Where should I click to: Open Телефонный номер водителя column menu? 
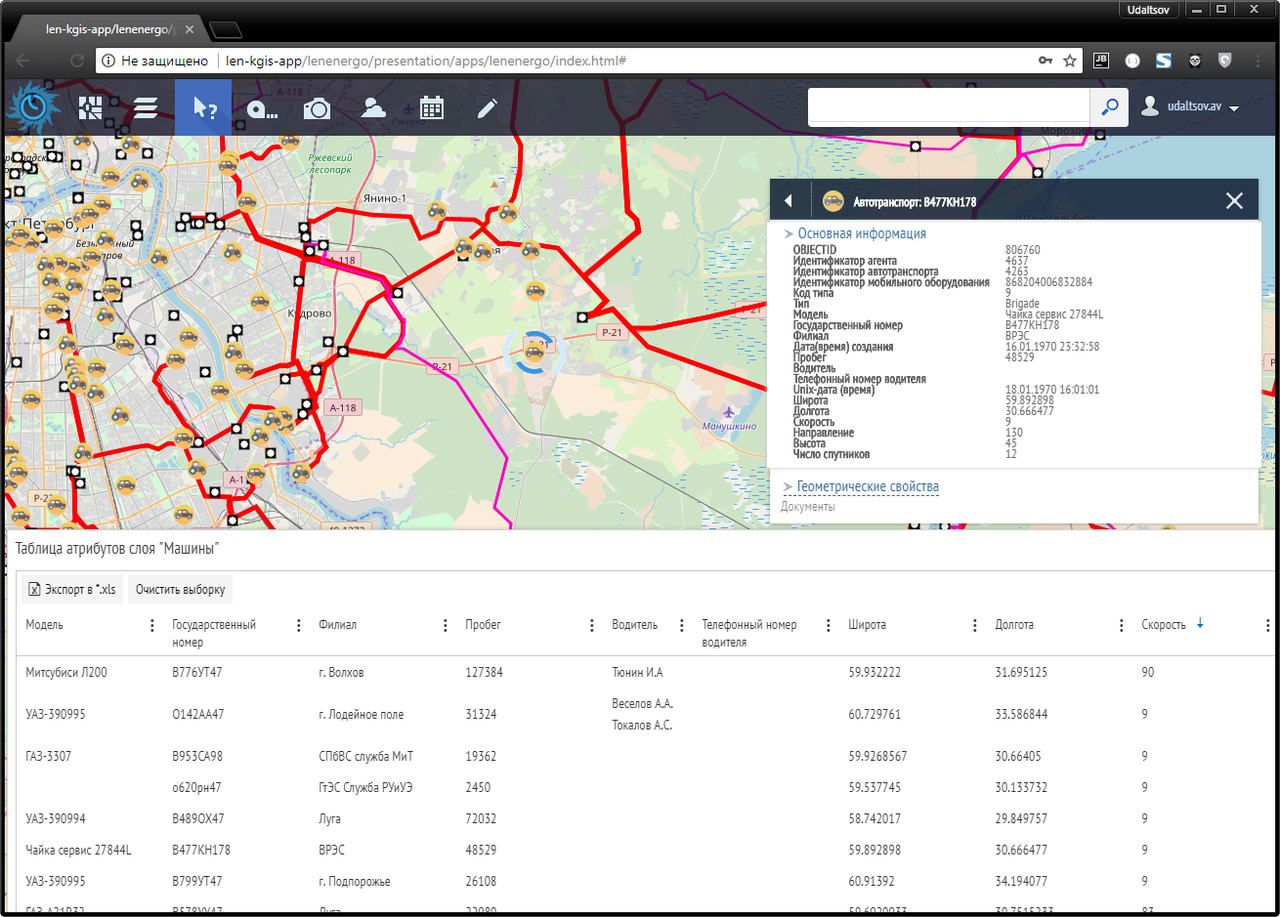click(829, 625)
